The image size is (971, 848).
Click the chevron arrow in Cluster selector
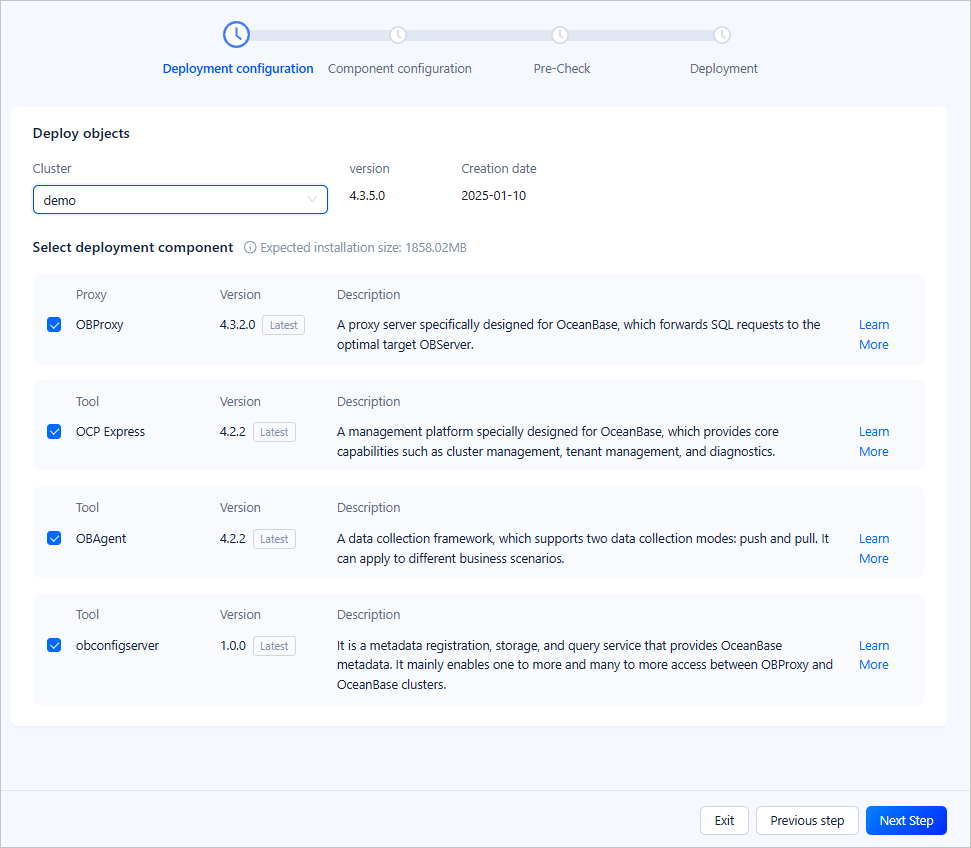click(312, 200)
